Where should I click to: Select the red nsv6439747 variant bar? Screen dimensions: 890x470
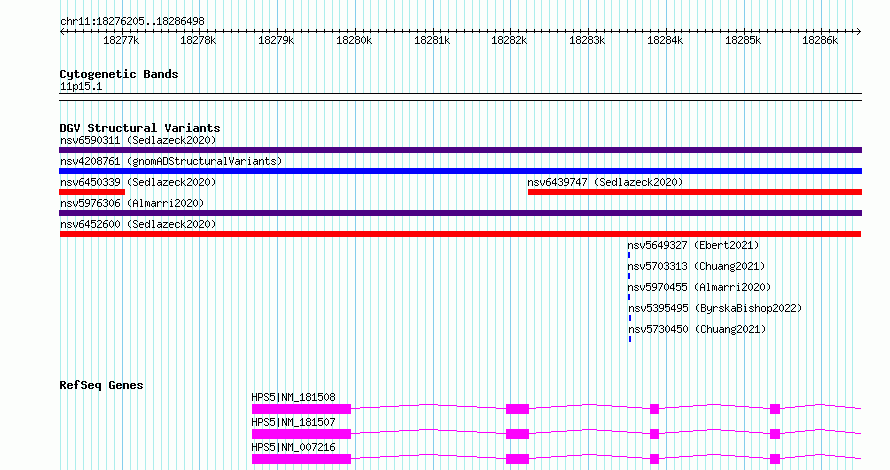tap(695, 192)
